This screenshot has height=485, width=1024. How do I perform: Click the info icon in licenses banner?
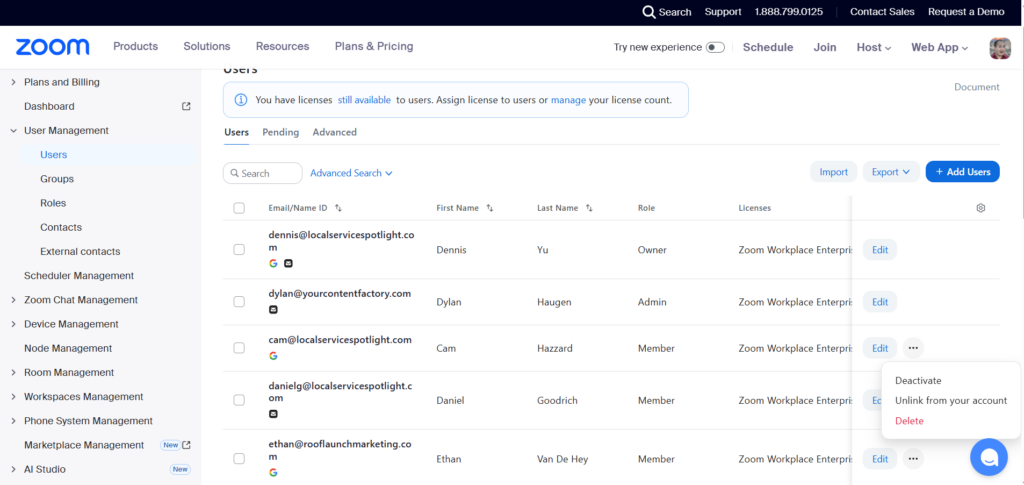coord(241,100)
